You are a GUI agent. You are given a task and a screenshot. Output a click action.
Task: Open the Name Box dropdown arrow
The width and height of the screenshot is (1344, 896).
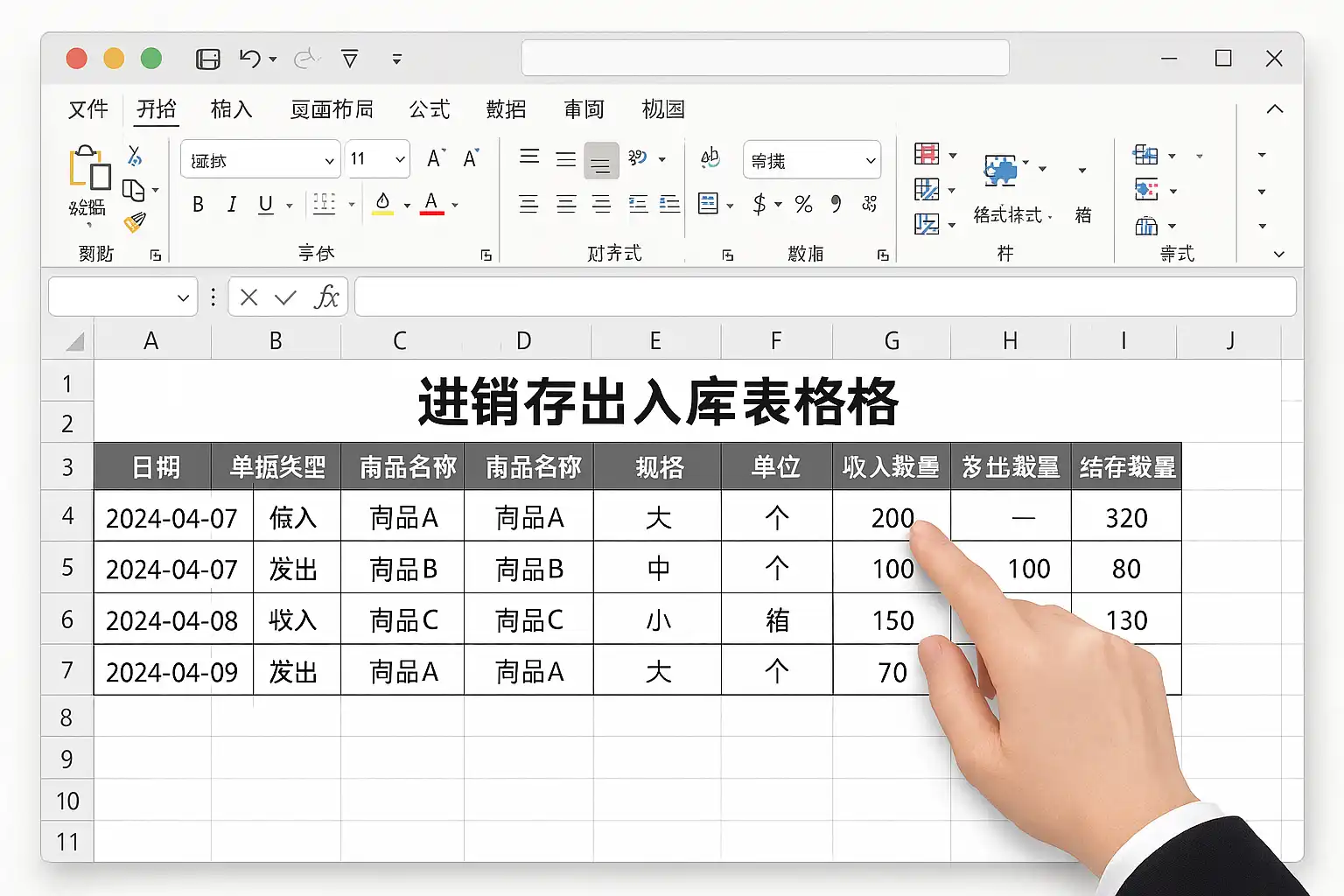(183, 297)
